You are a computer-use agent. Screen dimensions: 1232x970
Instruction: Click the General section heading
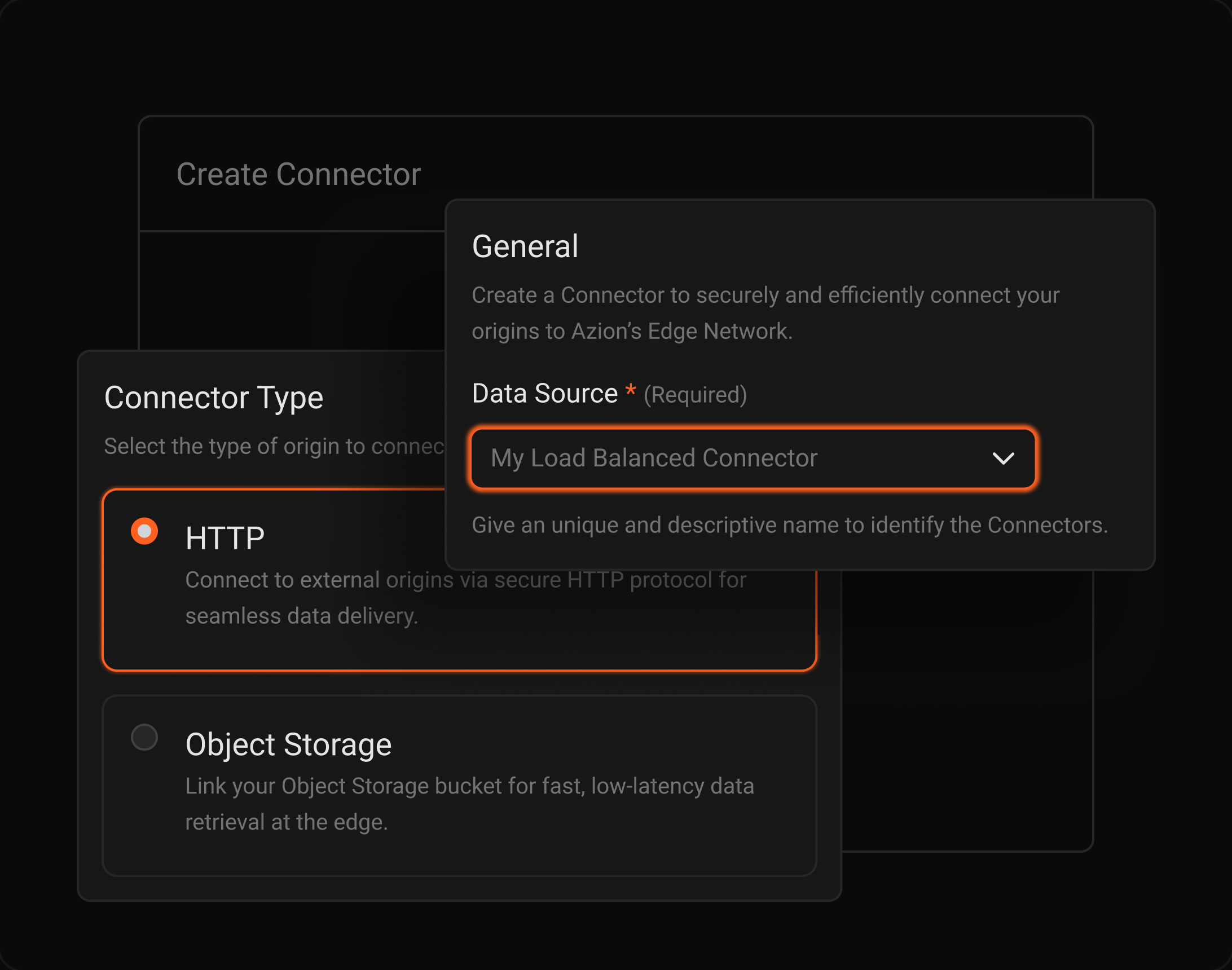click(x=525, y=246)
